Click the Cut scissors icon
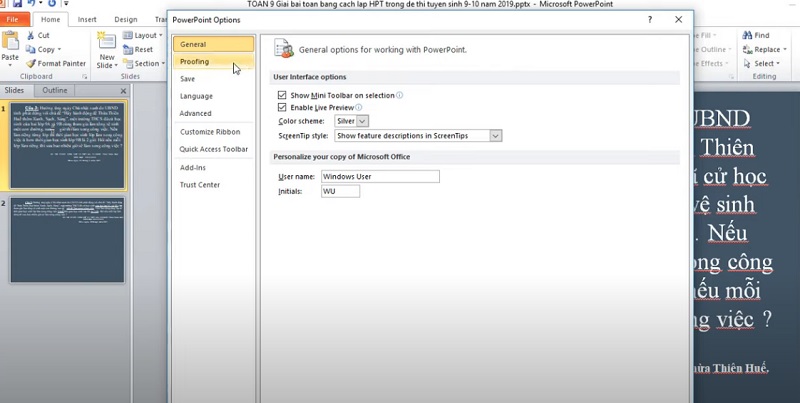800x403 pixels. (x=31, y=35)
